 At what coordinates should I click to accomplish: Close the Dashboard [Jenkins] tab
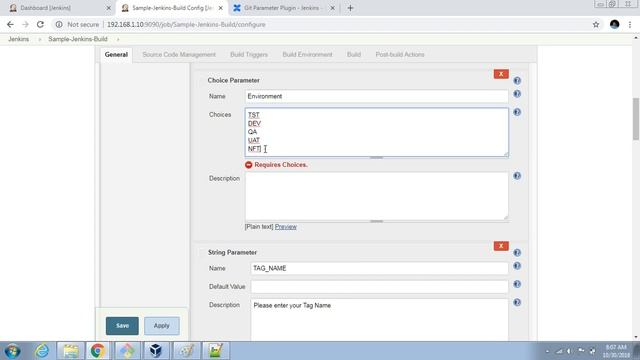(x=108, y=8)
